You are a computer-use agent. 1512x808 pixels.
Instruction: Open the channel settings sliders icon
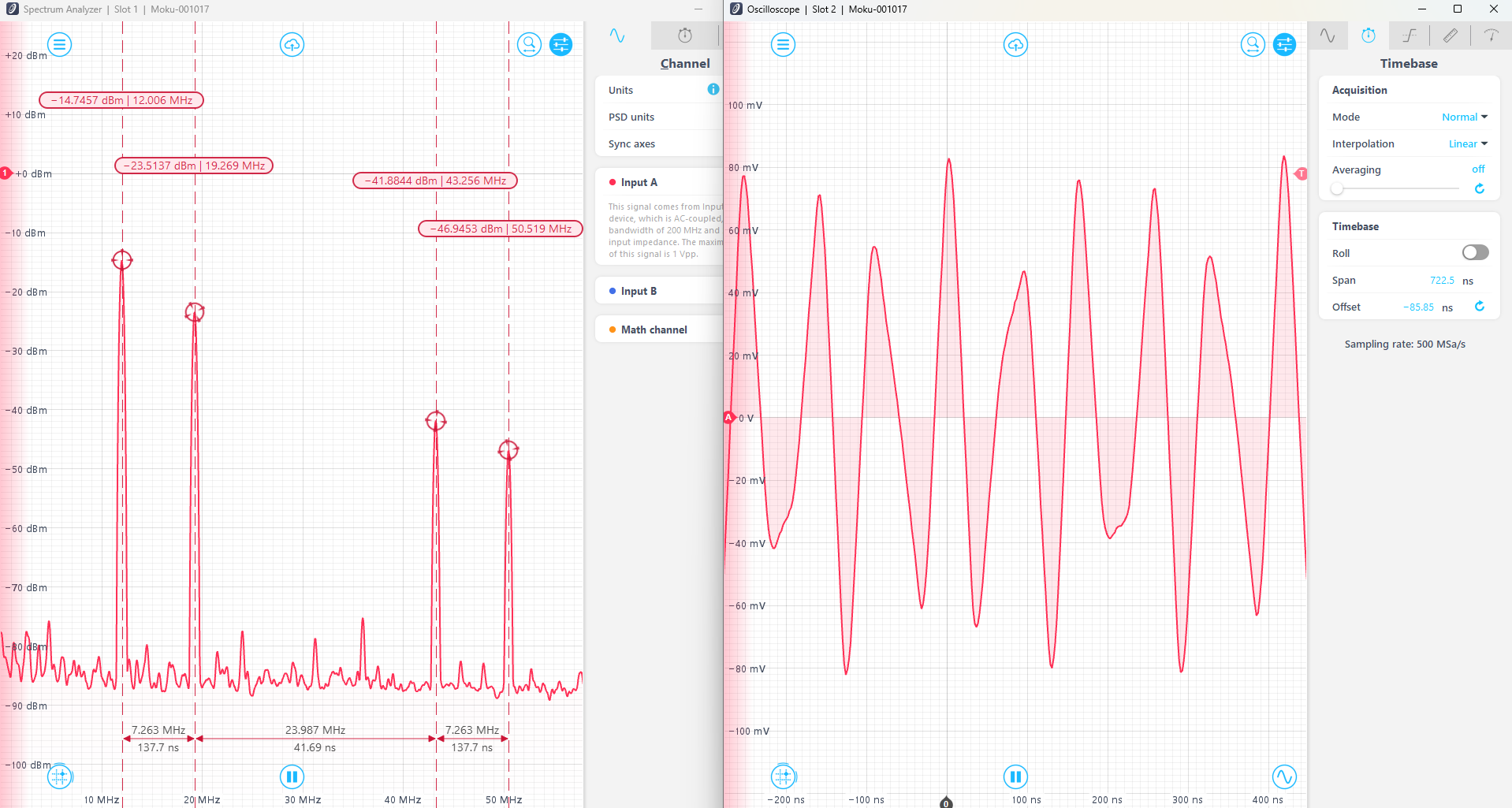click(x=560, y=44)
